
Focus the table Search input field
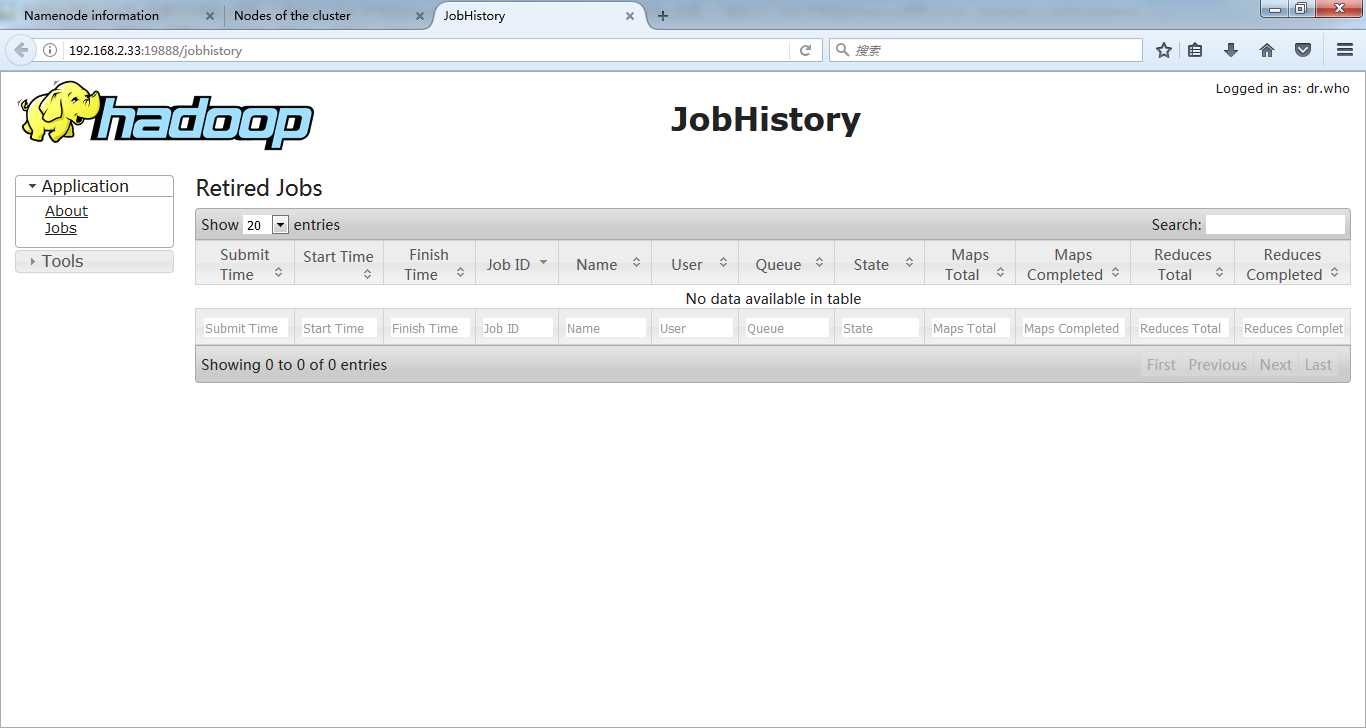tap(1275, 225)
